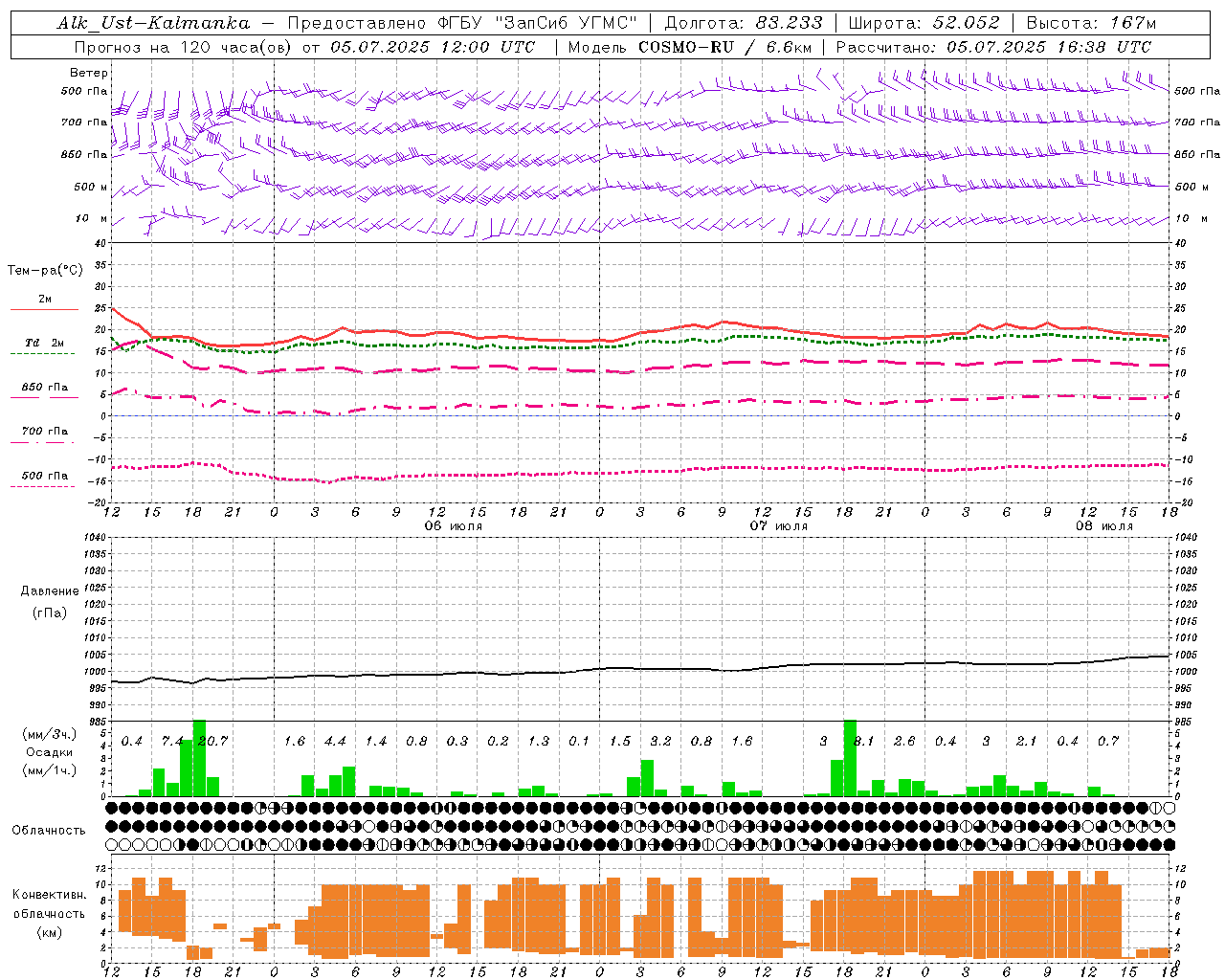Viewport: 1225px width, 980px height.
Task: Click the Alk_Ust-Kalmanka station title
Action: coord(153,23)
